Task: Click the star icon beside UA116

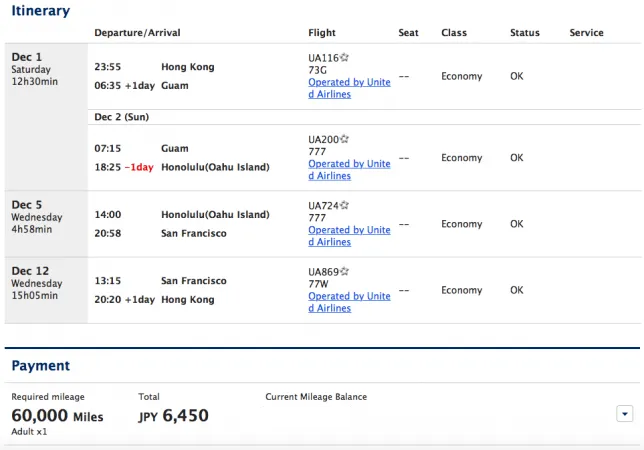Action: tap(344, 57)
